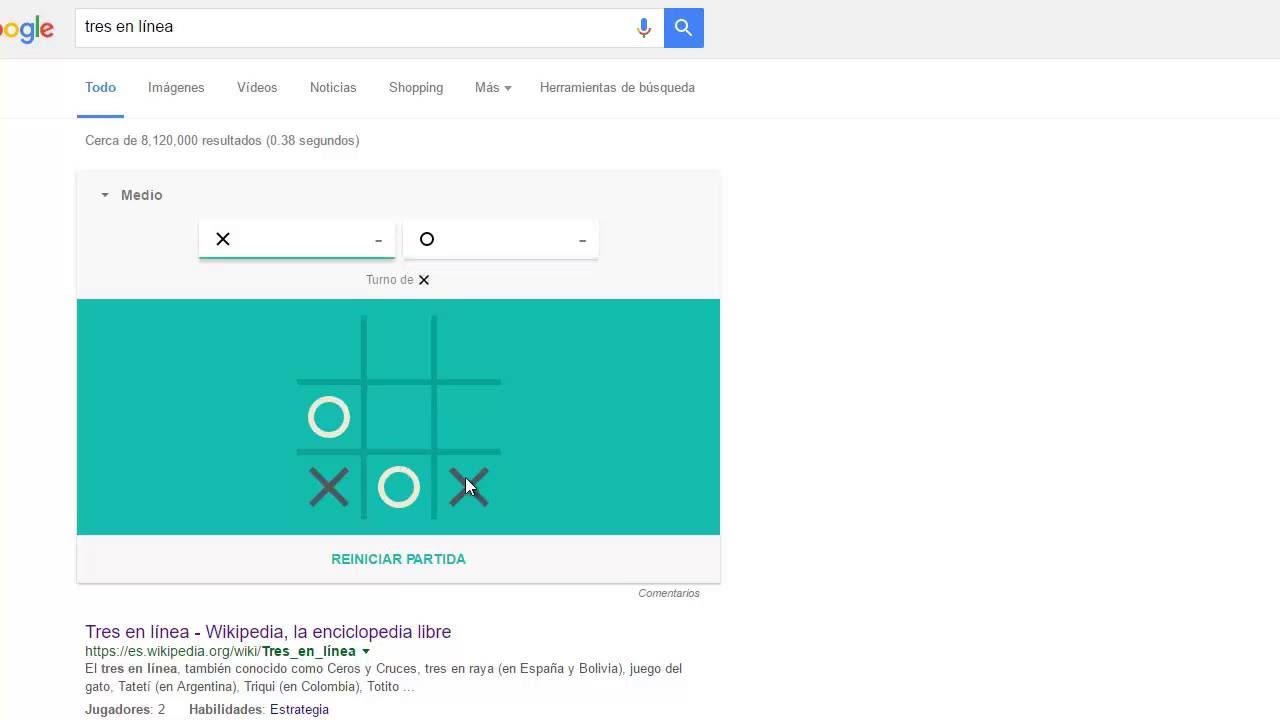Click the voice search microphone icon
The image size is (1280, 720).
644,28
